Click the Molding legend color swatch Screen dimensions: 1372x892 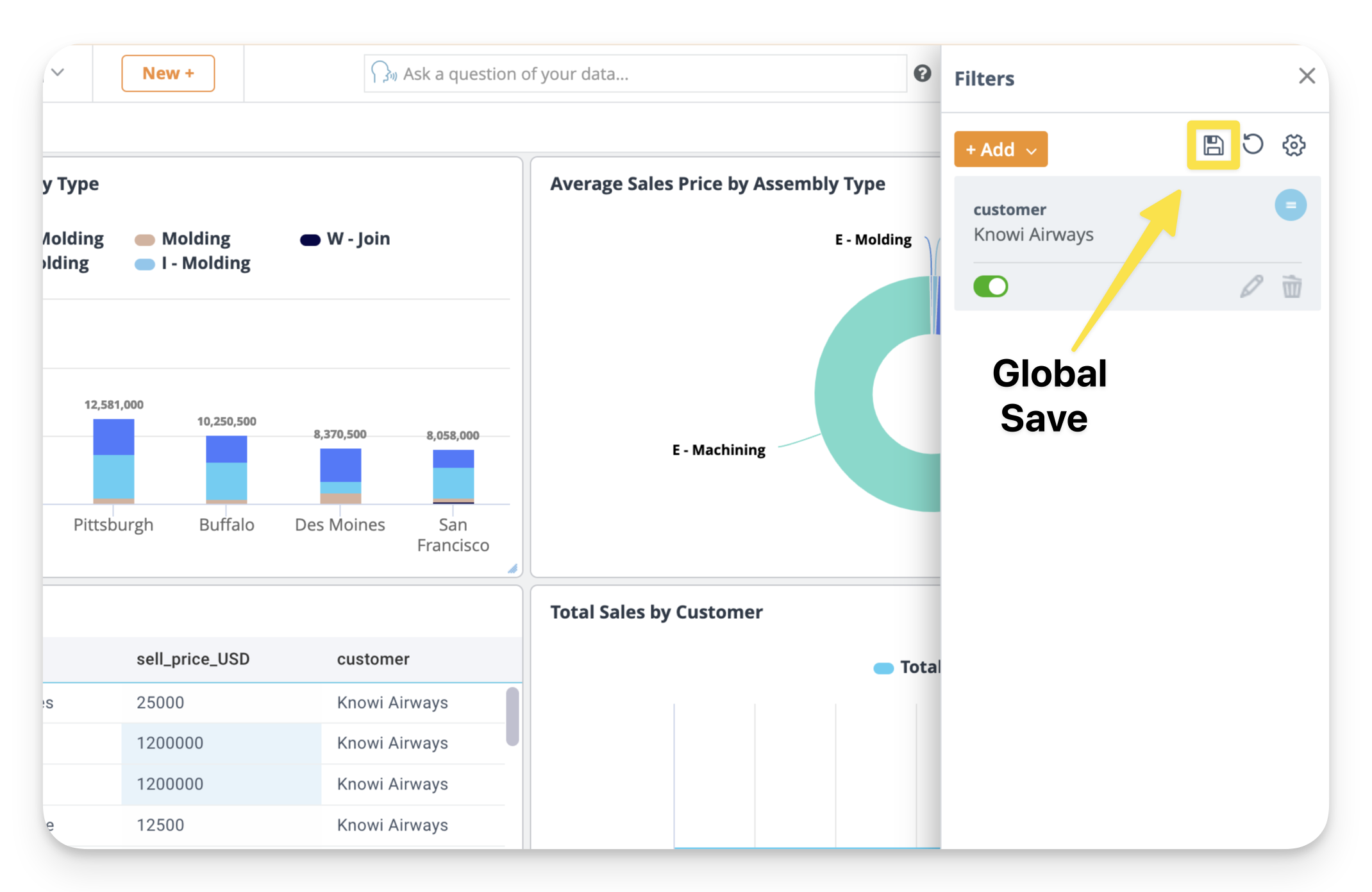pos(145,240)
